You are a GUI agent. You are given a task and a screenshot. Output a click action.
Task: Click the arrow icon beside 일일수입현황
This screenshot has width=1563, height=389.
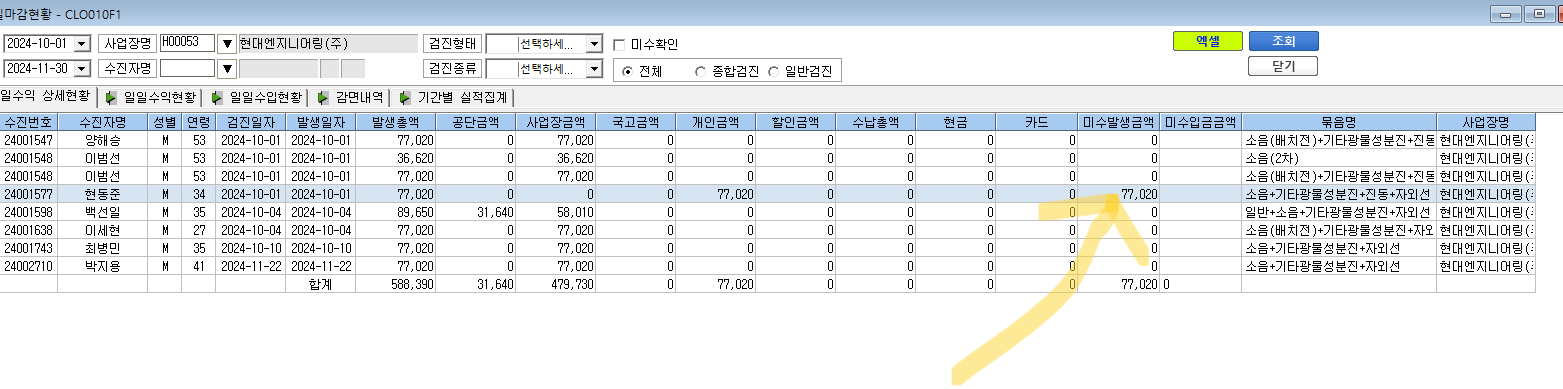tap(217, 98)
